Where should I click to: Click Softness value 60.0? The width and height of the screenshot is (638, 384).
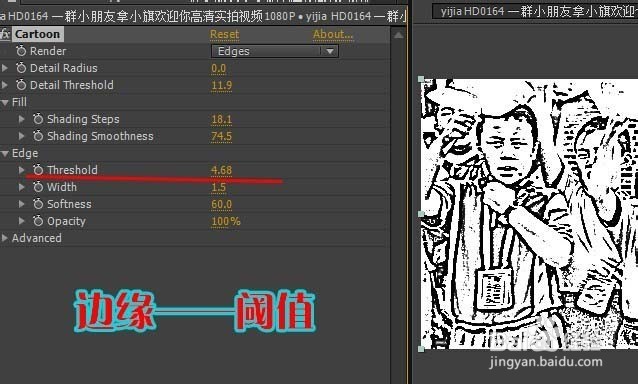221,205
